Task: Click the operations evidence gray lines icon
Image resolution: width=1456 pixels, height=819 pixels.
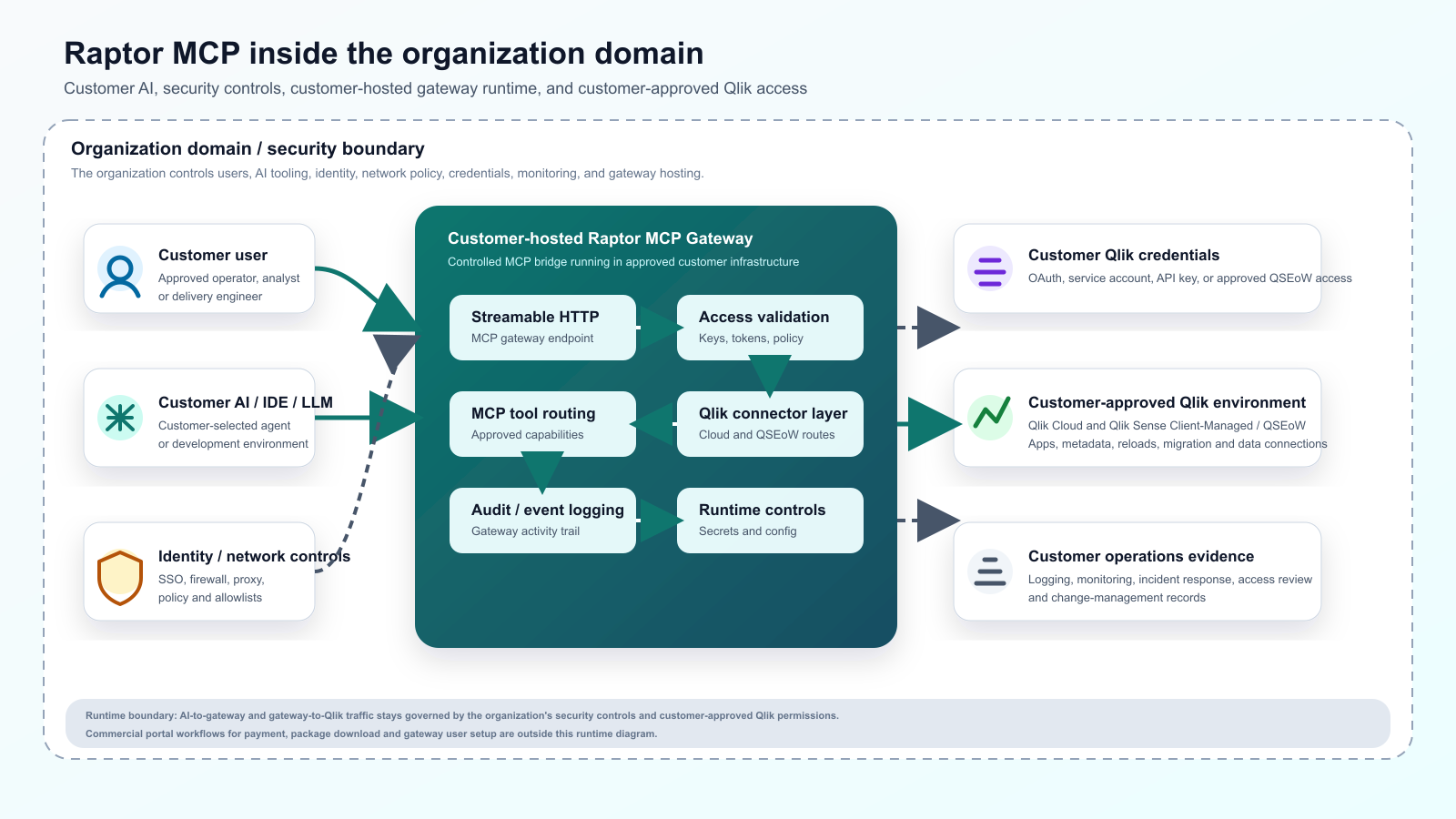Action: coord(990,571)
